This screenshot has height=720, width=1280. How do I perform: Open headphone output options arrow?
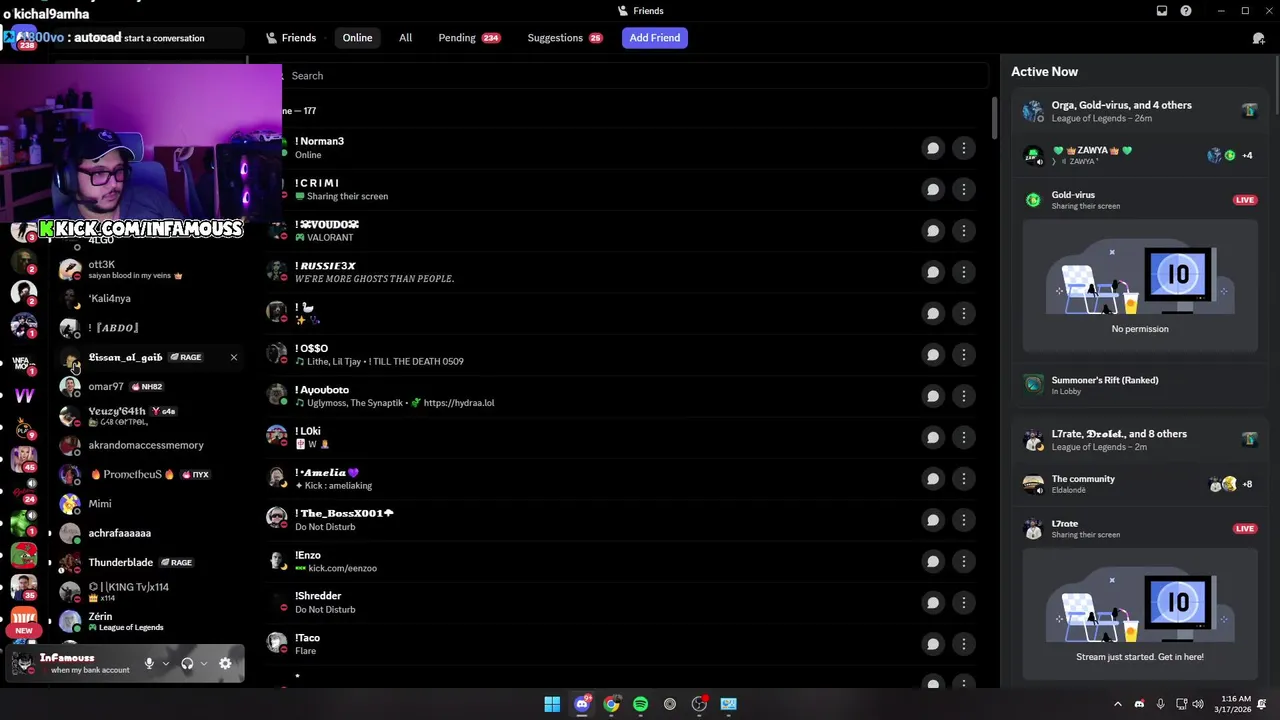click(204, 663)
